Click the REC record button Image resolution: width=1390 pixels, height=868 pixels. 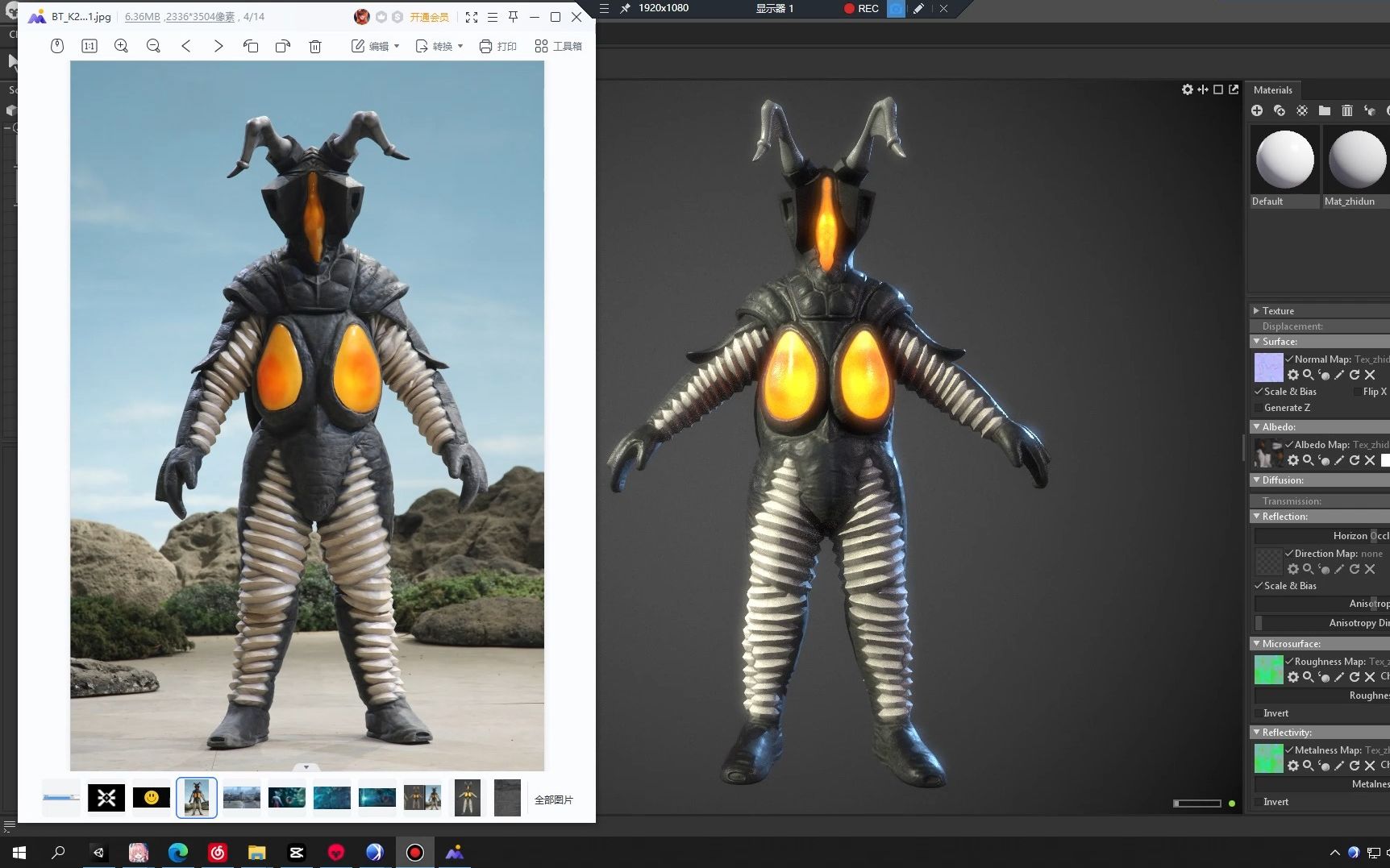click(x=861, y=8)
